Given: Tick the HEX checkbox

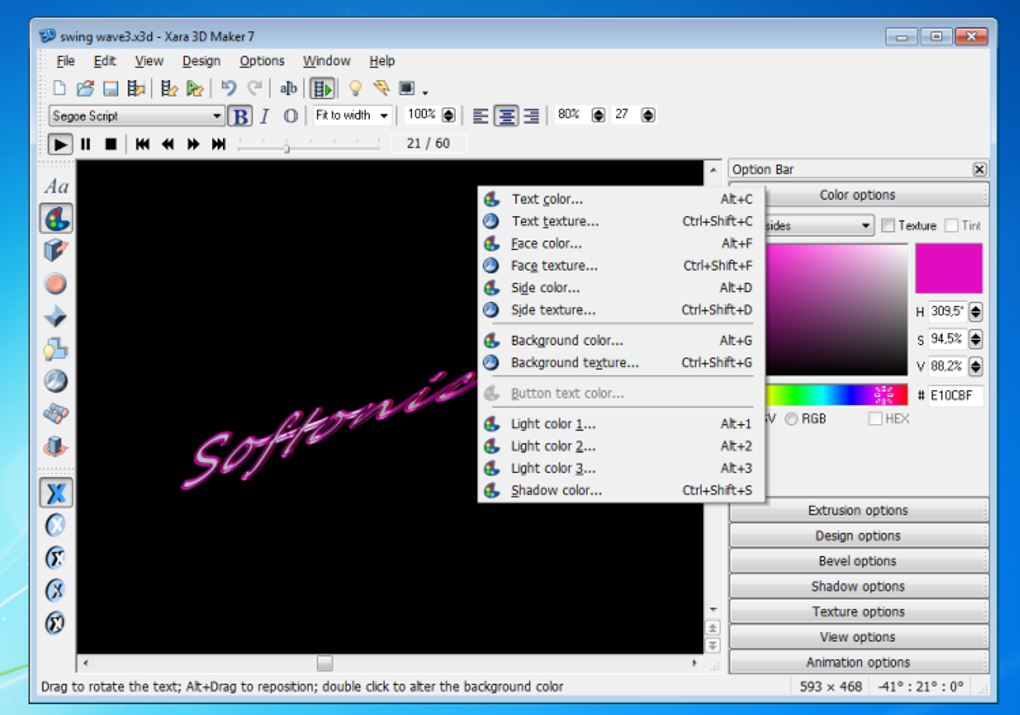Looking at the screenshot, I should point(875,419).
